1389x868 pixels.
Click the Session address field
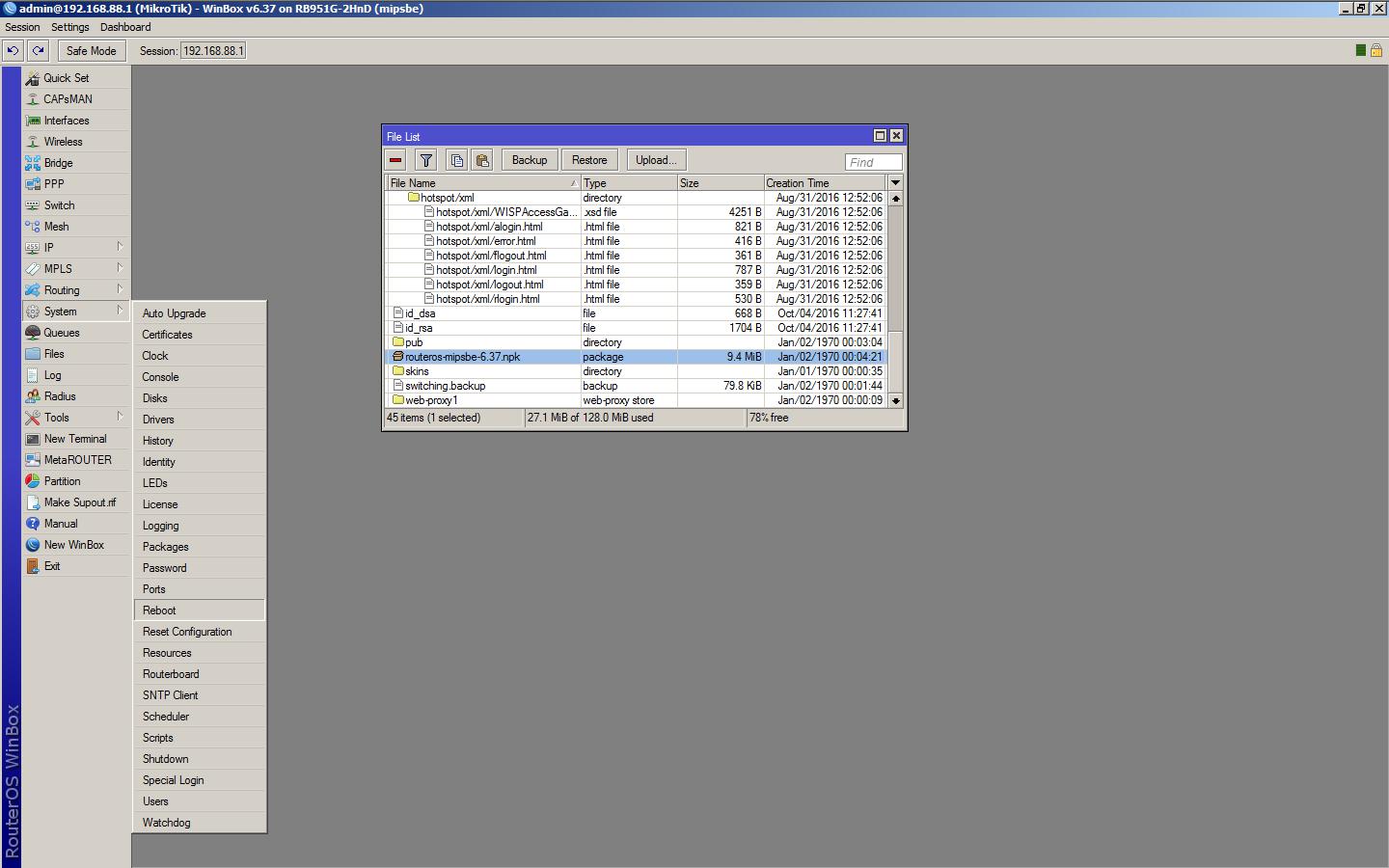pyautogui.click(x=213, y=51)
